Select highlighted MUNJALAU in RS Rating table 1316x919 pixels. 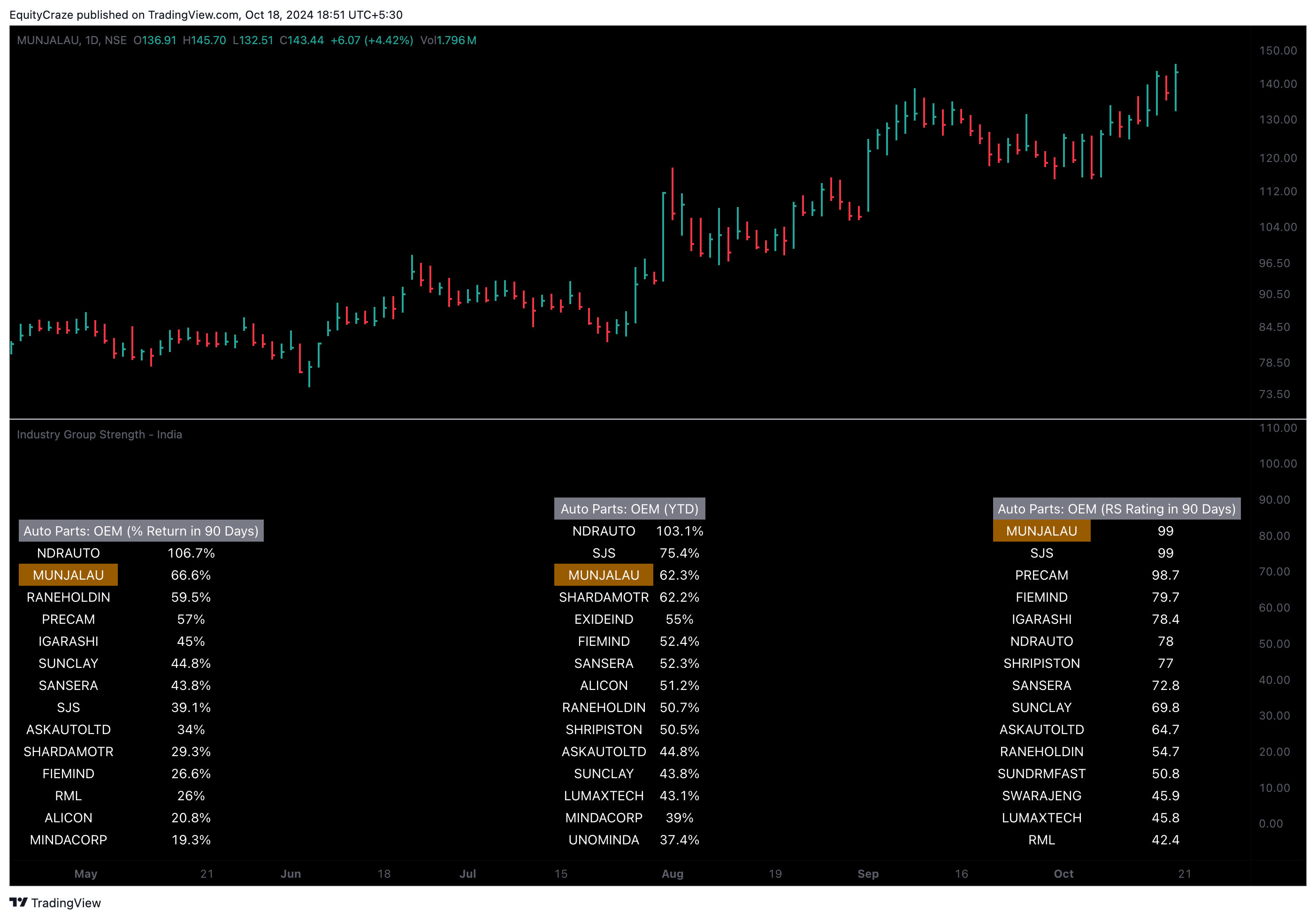coord(1041,531)
